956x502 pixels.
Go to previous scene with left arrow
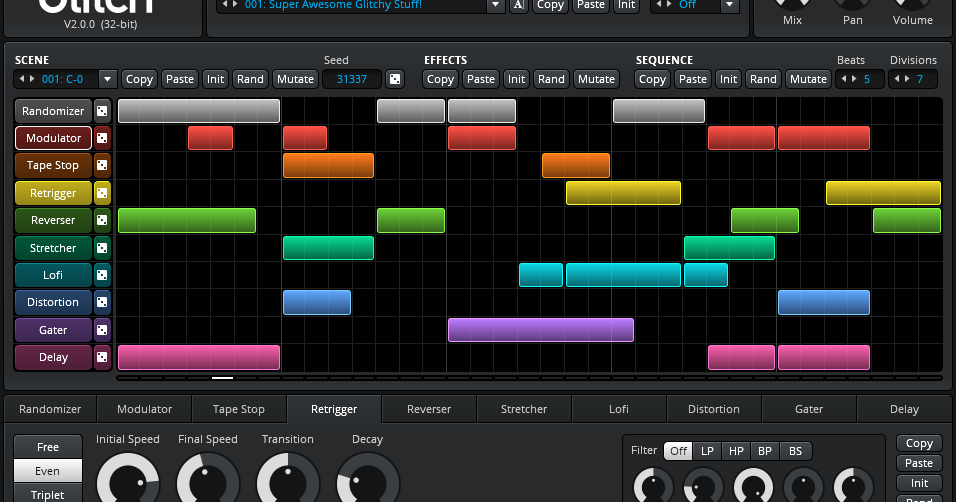click(22, 79)
